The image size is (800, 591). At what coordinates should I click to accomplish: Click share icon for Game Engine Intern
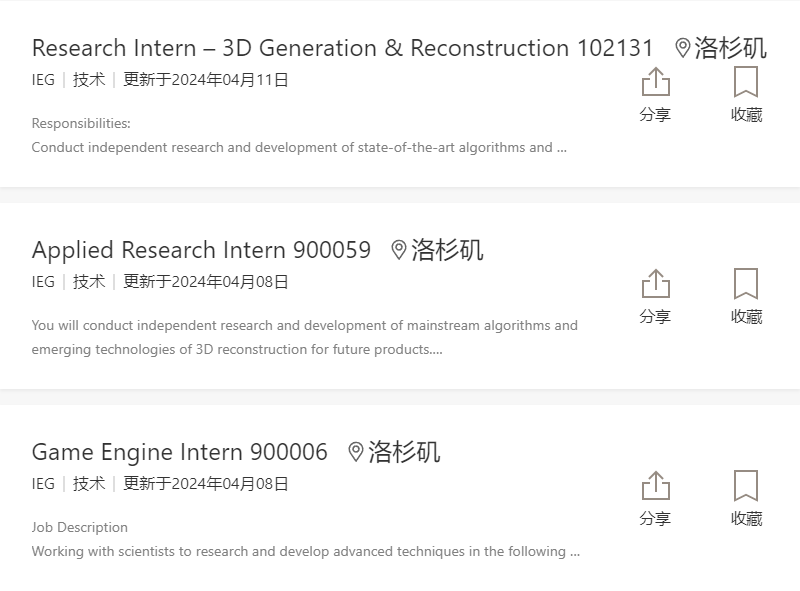pos(656,486)
